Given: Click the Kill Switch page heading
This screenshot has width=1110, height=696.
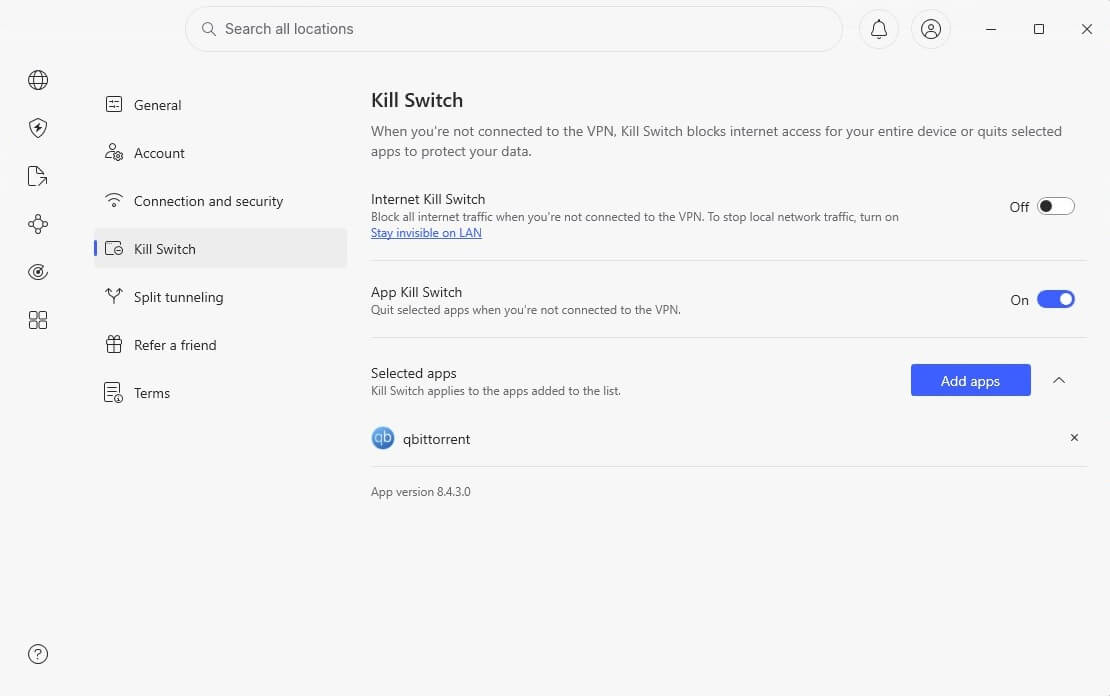Looking at the screenshot, I should click(x=417, y=101).
